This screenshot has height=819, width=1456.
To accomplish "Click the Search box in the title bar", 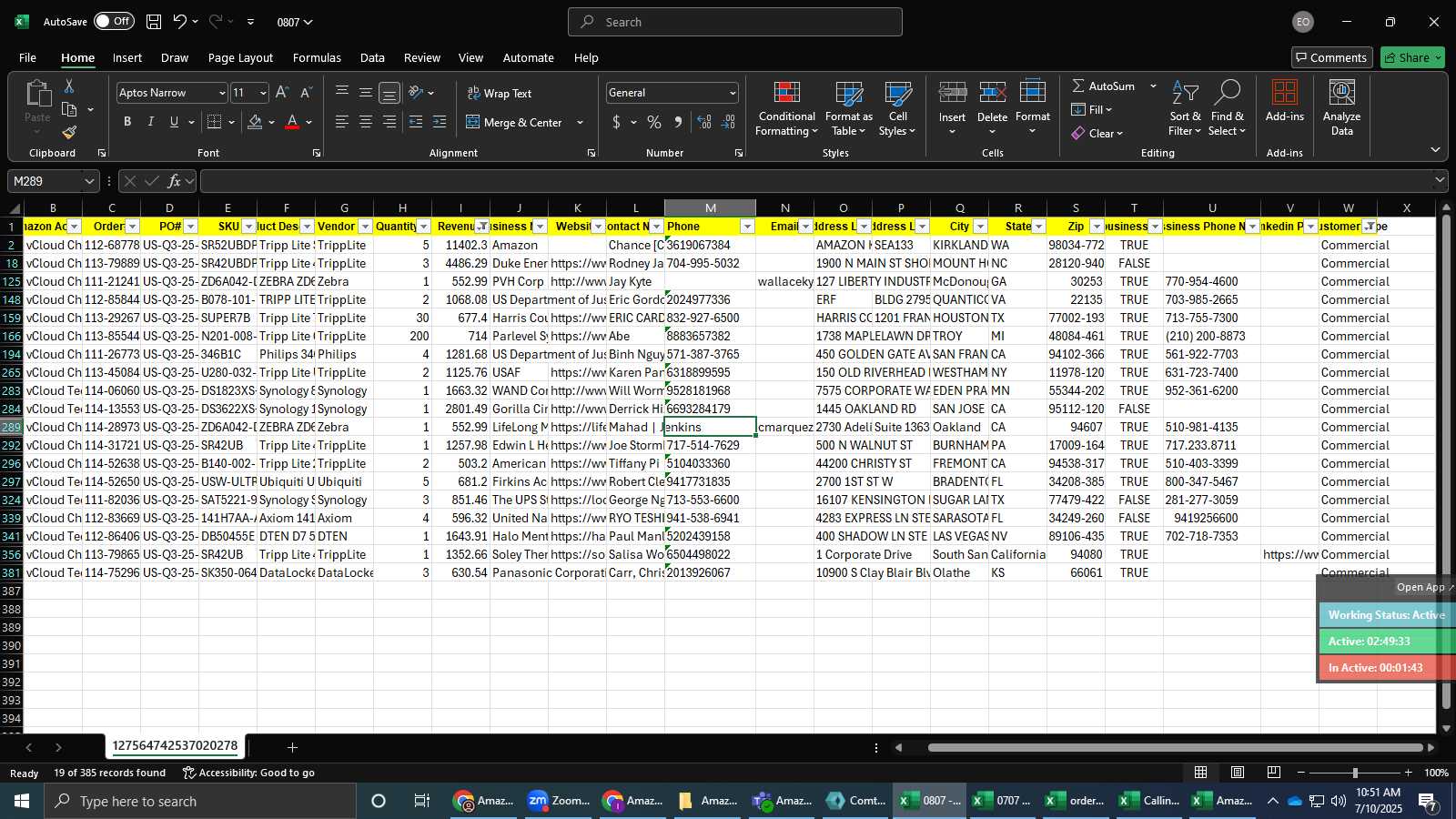I will point(735,22).
